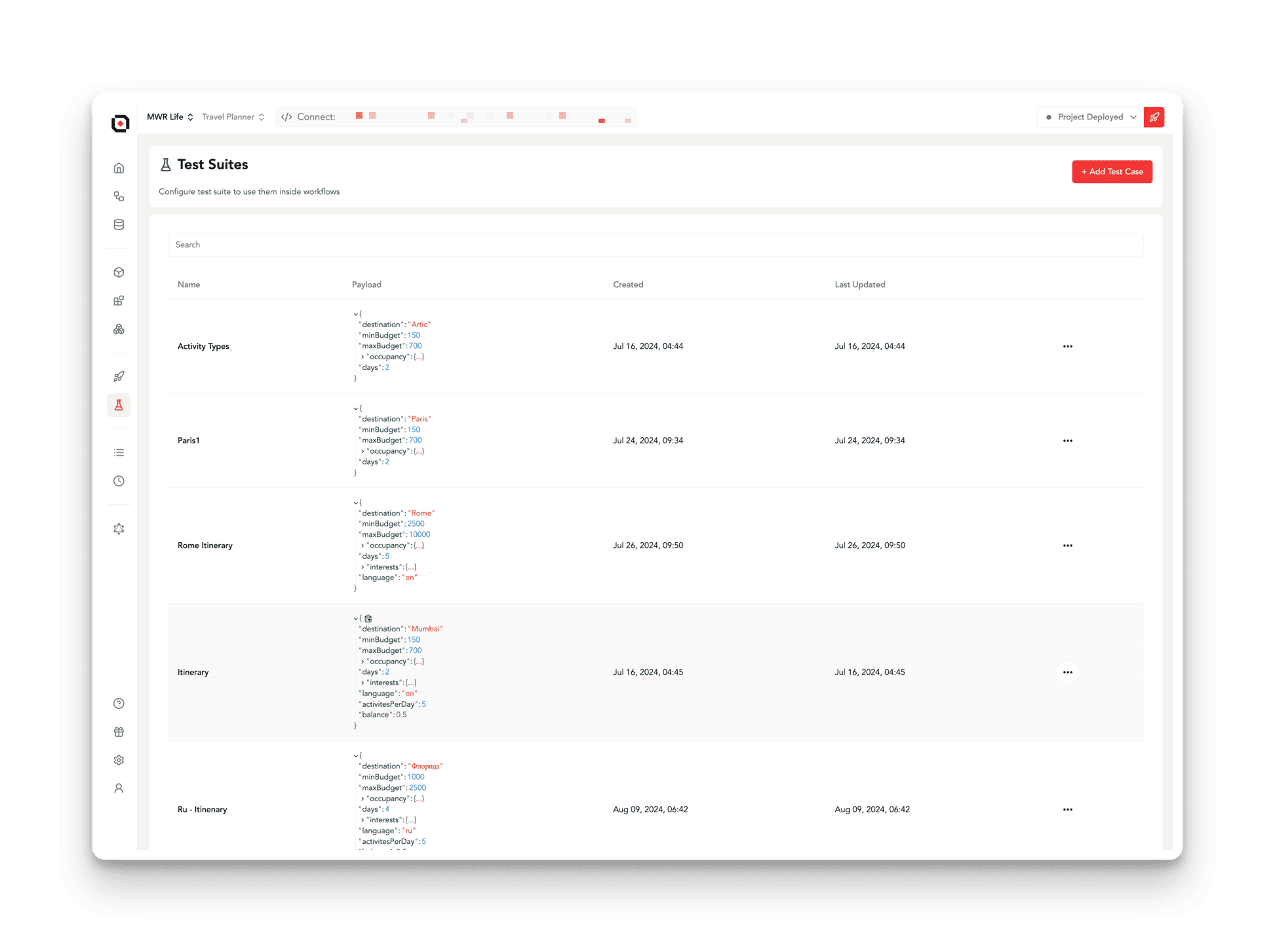Open the gift icon in sidebar
Screen dimensions: 1275x952
click(119, 732)
